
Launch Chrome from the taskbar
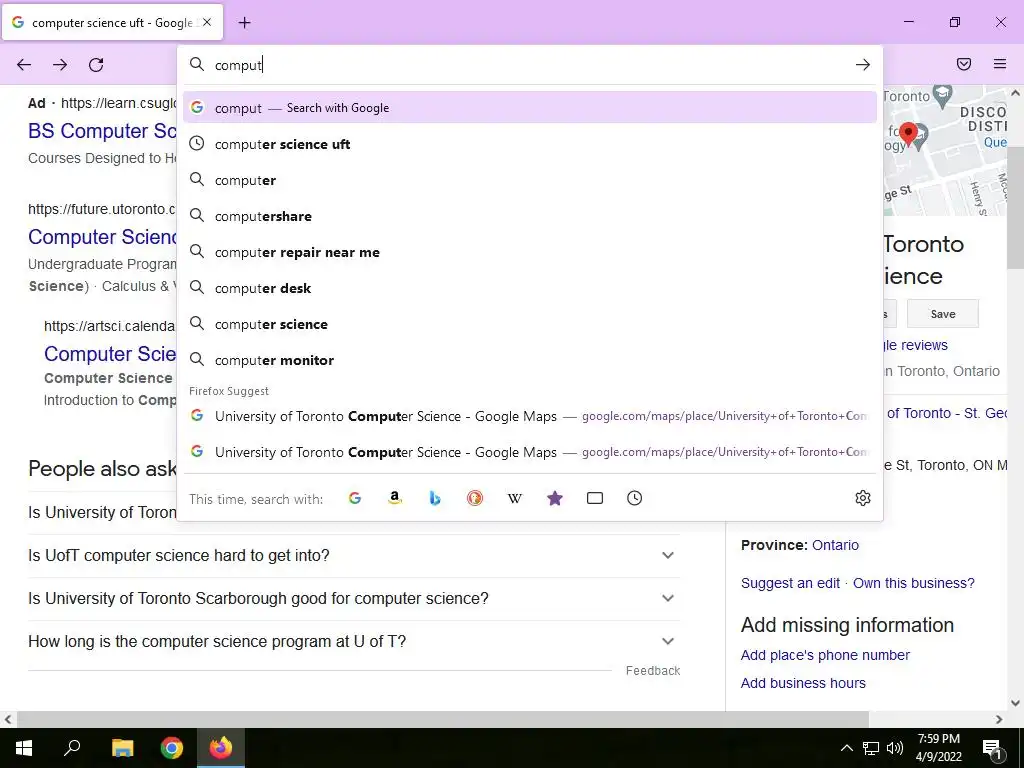pos(172,748)
